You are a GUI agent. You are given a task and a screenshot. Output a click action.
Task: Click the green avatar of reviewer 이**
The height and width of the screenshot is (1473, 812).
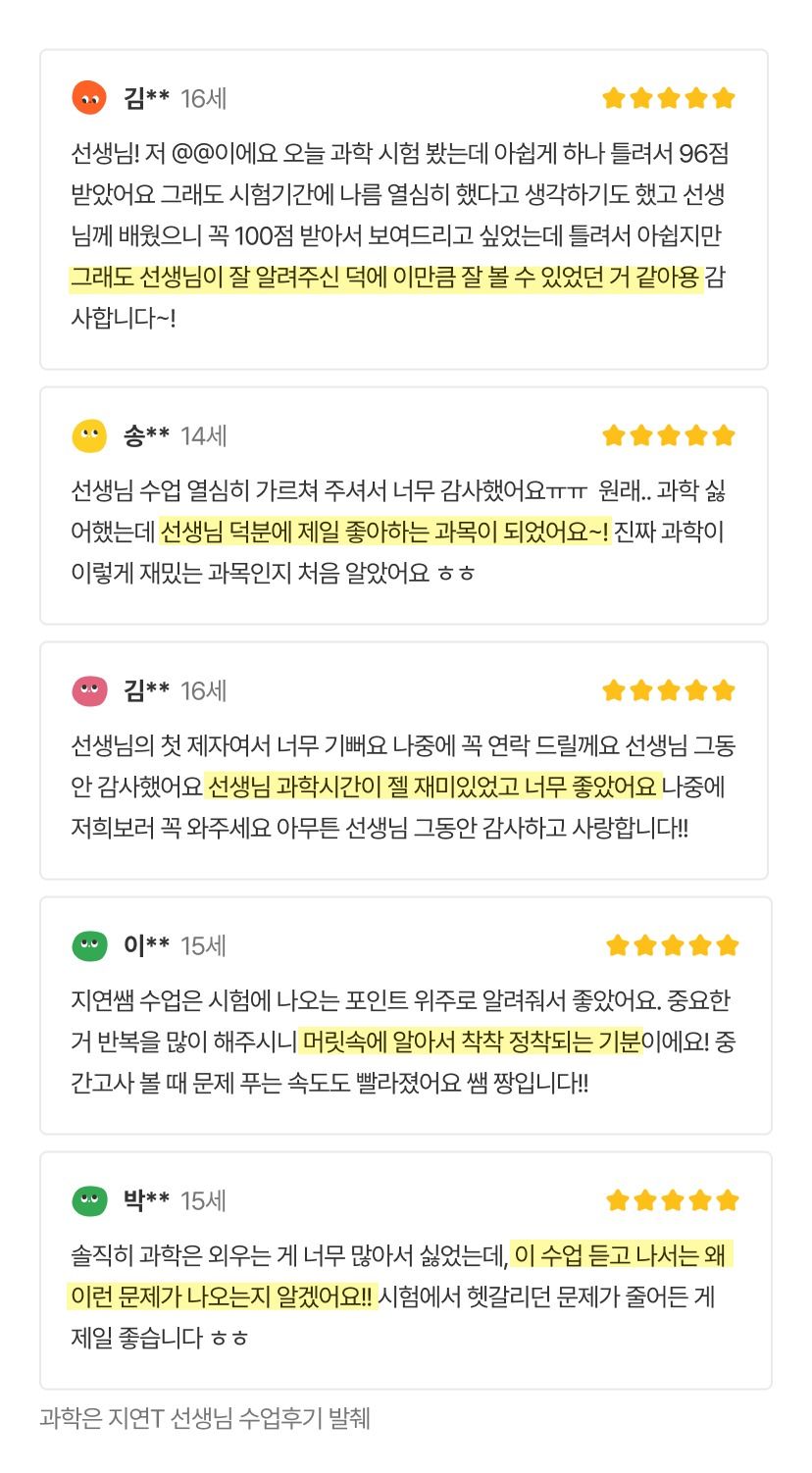89,945
